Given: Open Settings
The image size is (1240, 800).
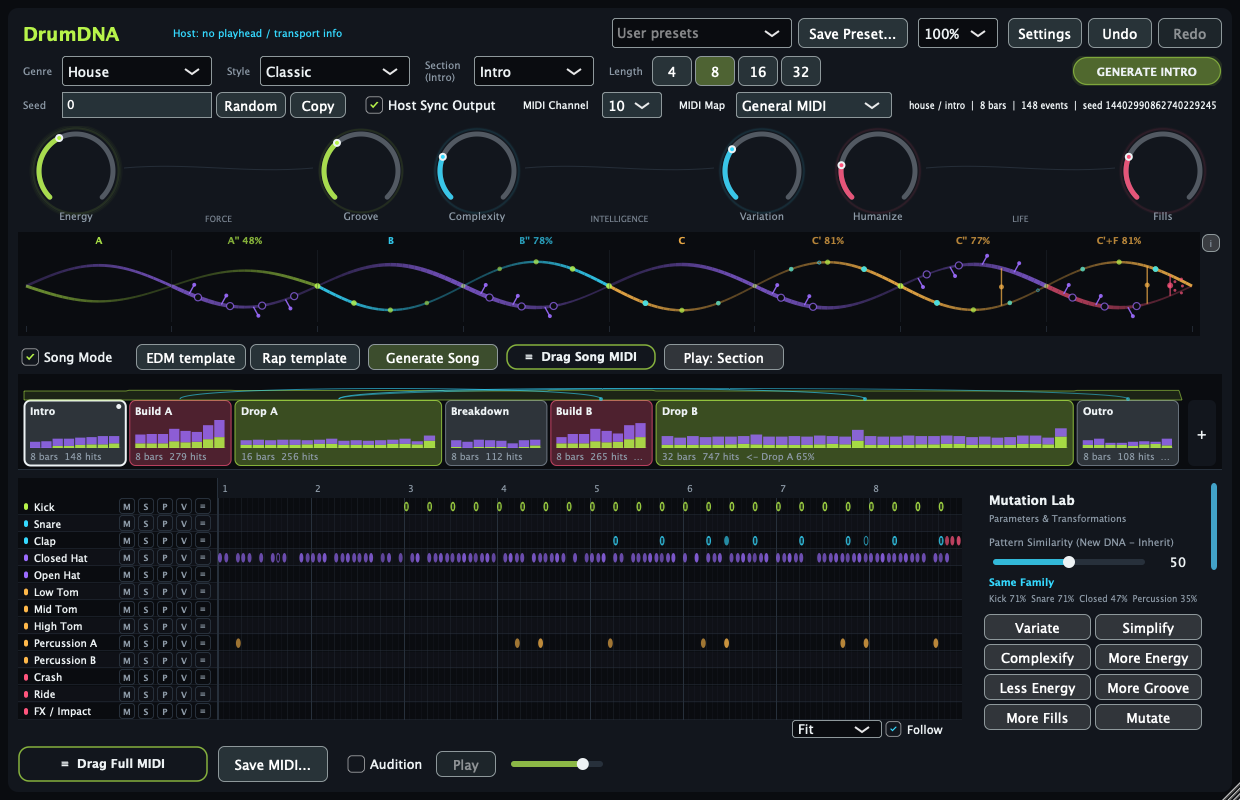Looking at the screenshot, I should pos(1044,33).
